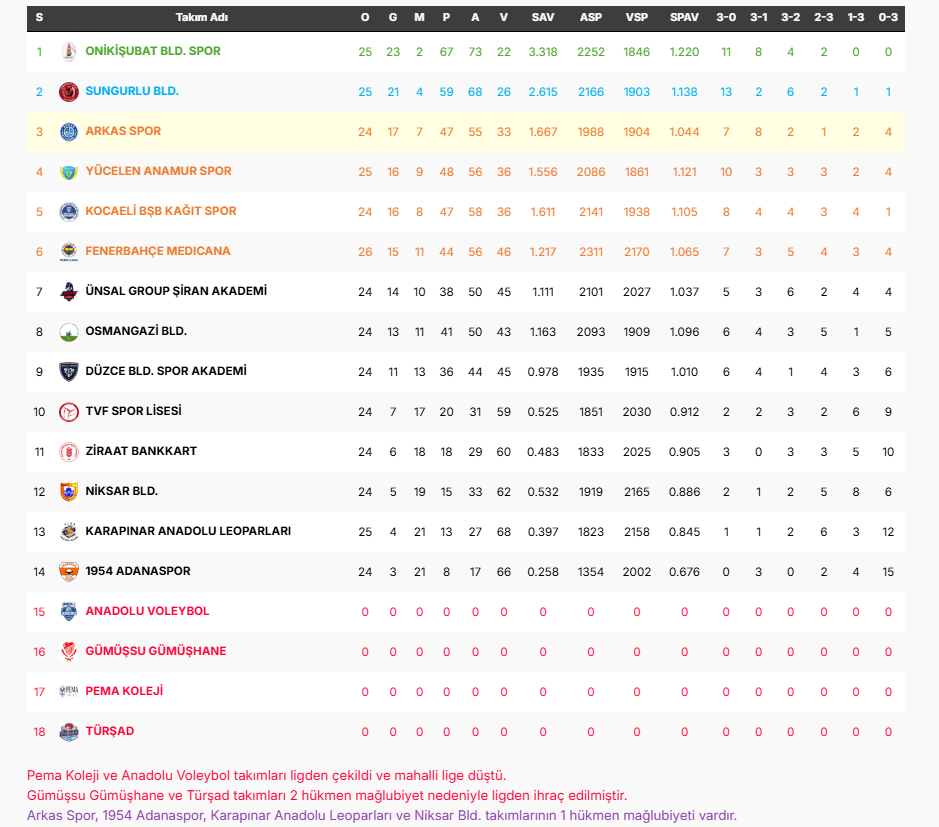Click the Sungurlu Bld. team logo
Screen dimensions: 939x827
[69, 92]
